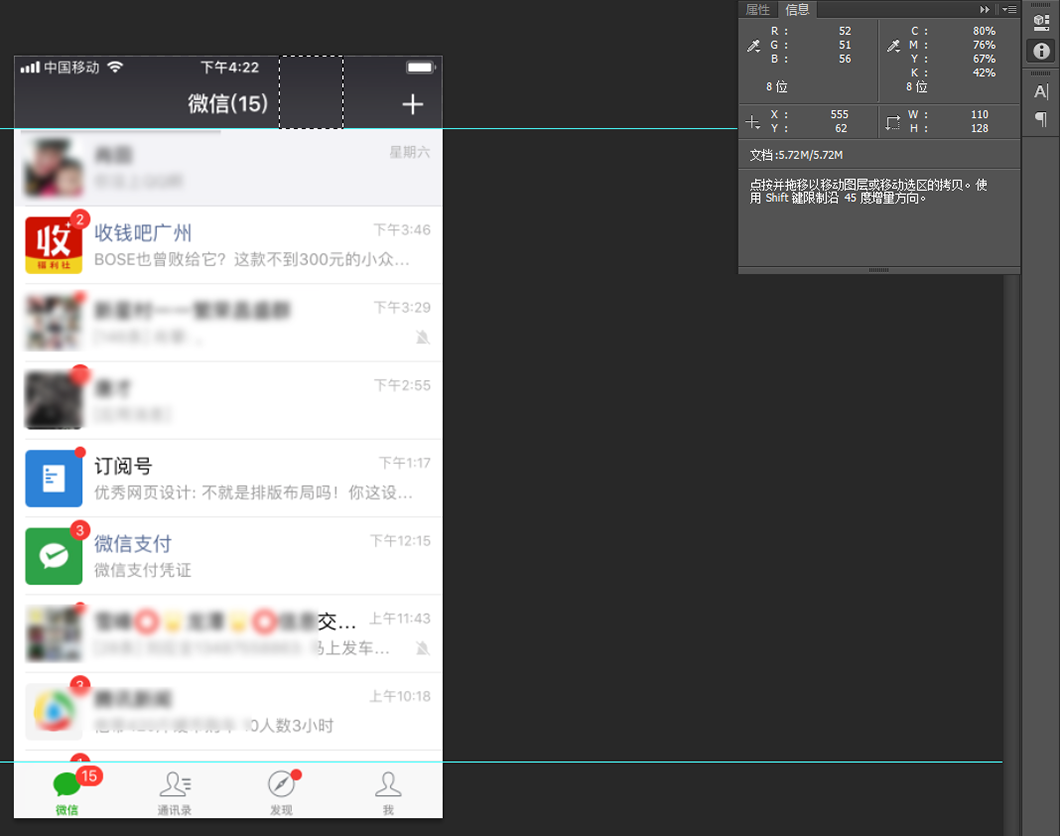Viewport: 1060px width, 836px height.
Task: Click the 下午2:55 chat's dark avatar
Action: 53,401
